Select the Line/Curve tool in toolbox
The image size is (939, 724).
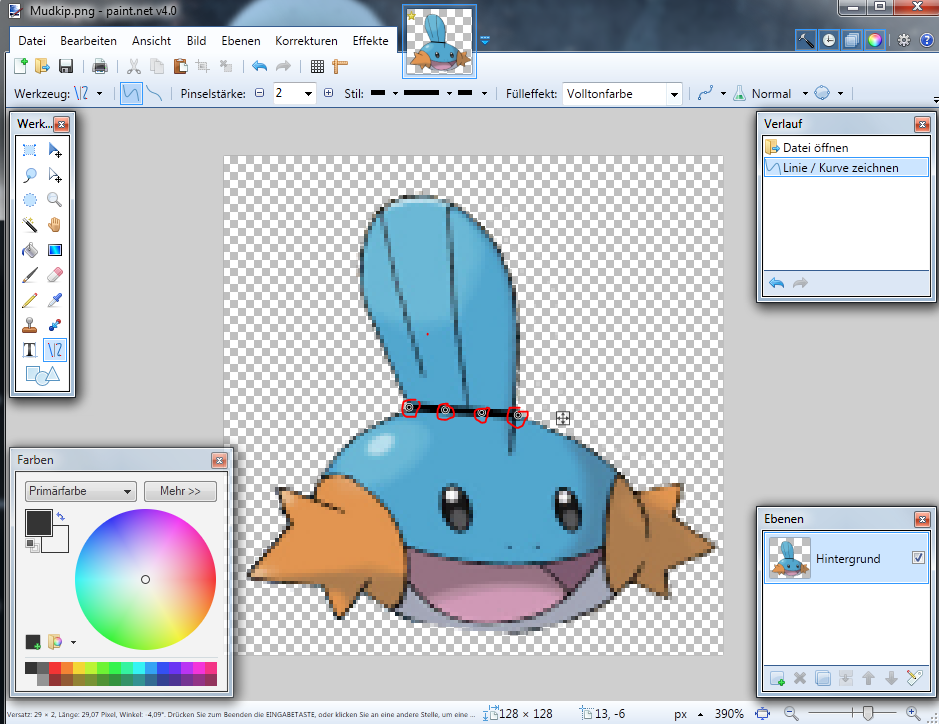click(54, 350)
